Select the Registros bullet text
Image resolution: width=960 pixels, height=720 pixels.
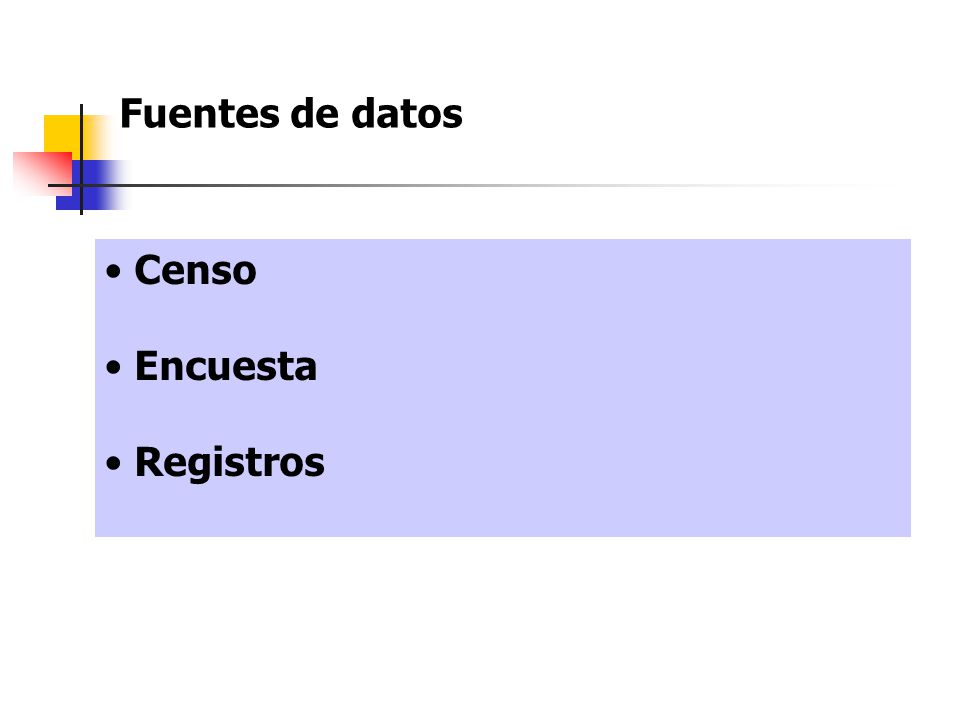click(x=230, y=463)
